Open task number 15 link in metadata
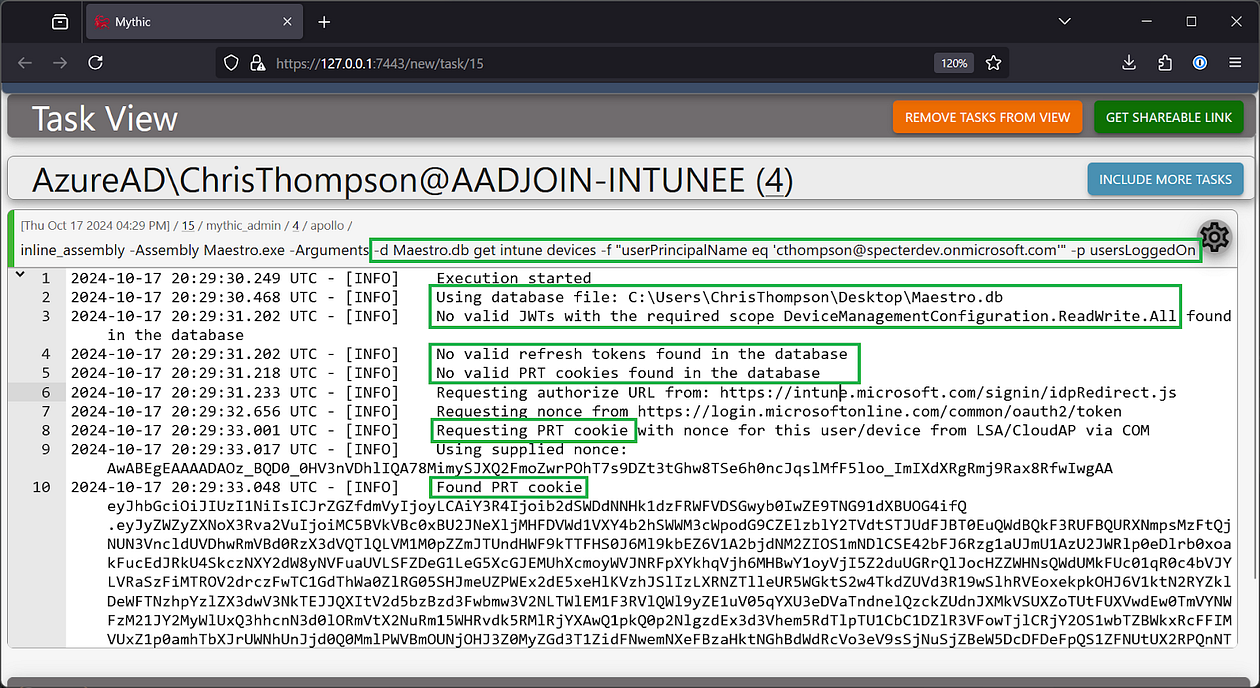The image size is (1260, 688). [188, 227]
